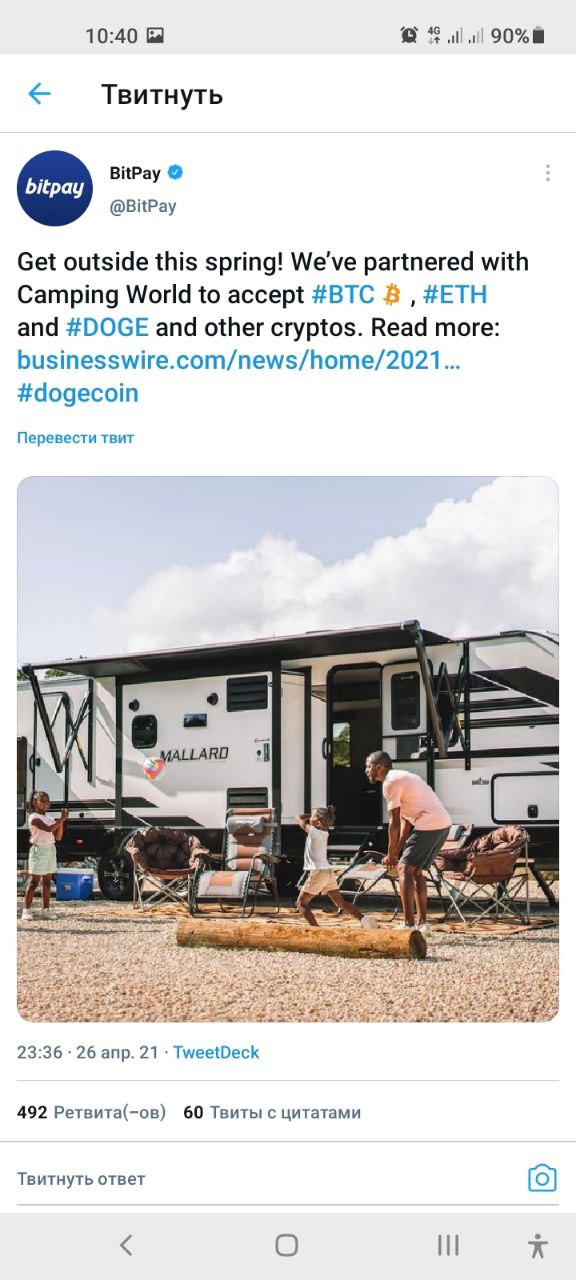This screenshot has width=576, height=1280.
Task: Open recent apps via navigation bar
Action: [448, 1245]
